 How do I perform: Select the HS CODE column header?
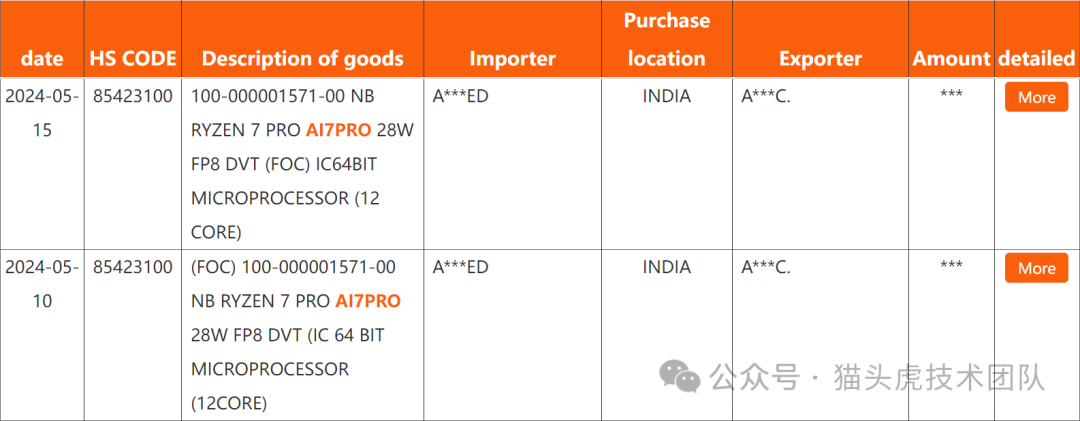coord(133,59)
